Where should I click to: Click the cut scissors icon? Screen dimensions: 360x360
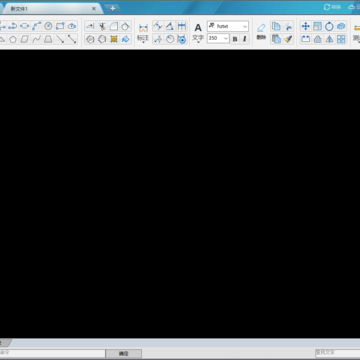[x=288, y=26]
